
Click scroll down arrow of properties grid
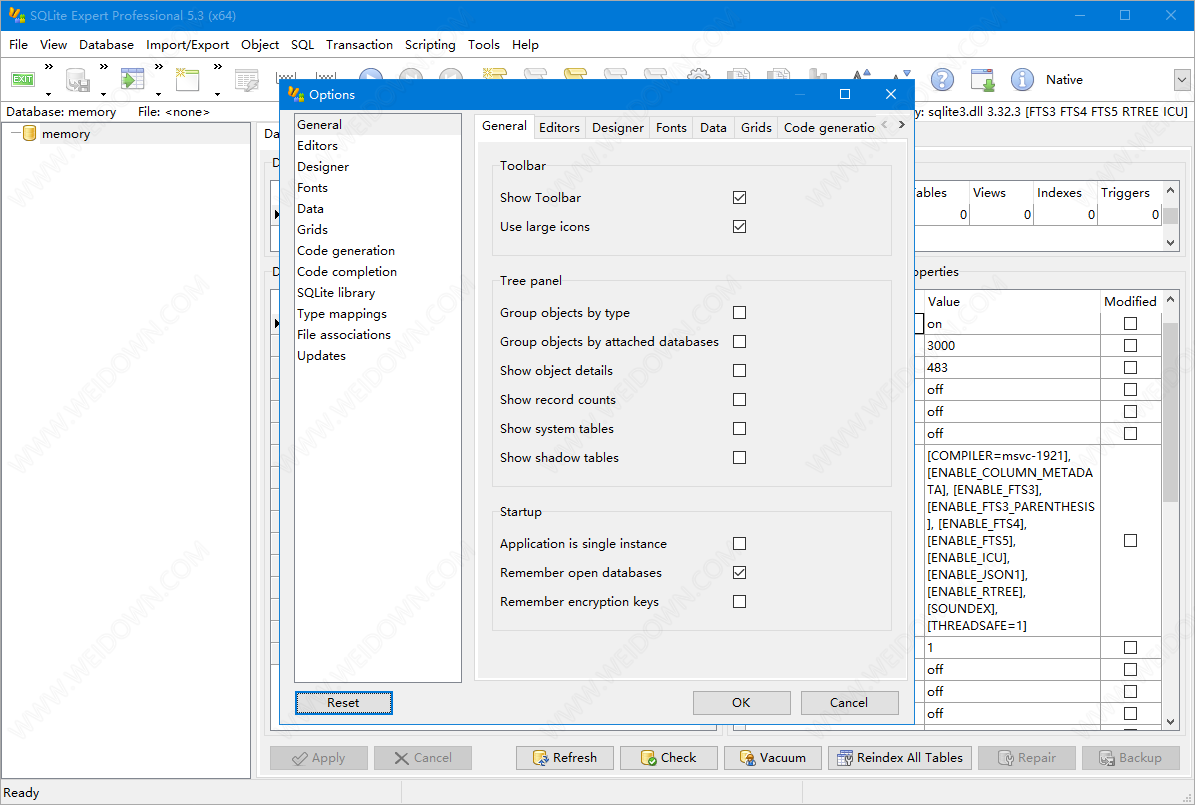(1171, 721)
